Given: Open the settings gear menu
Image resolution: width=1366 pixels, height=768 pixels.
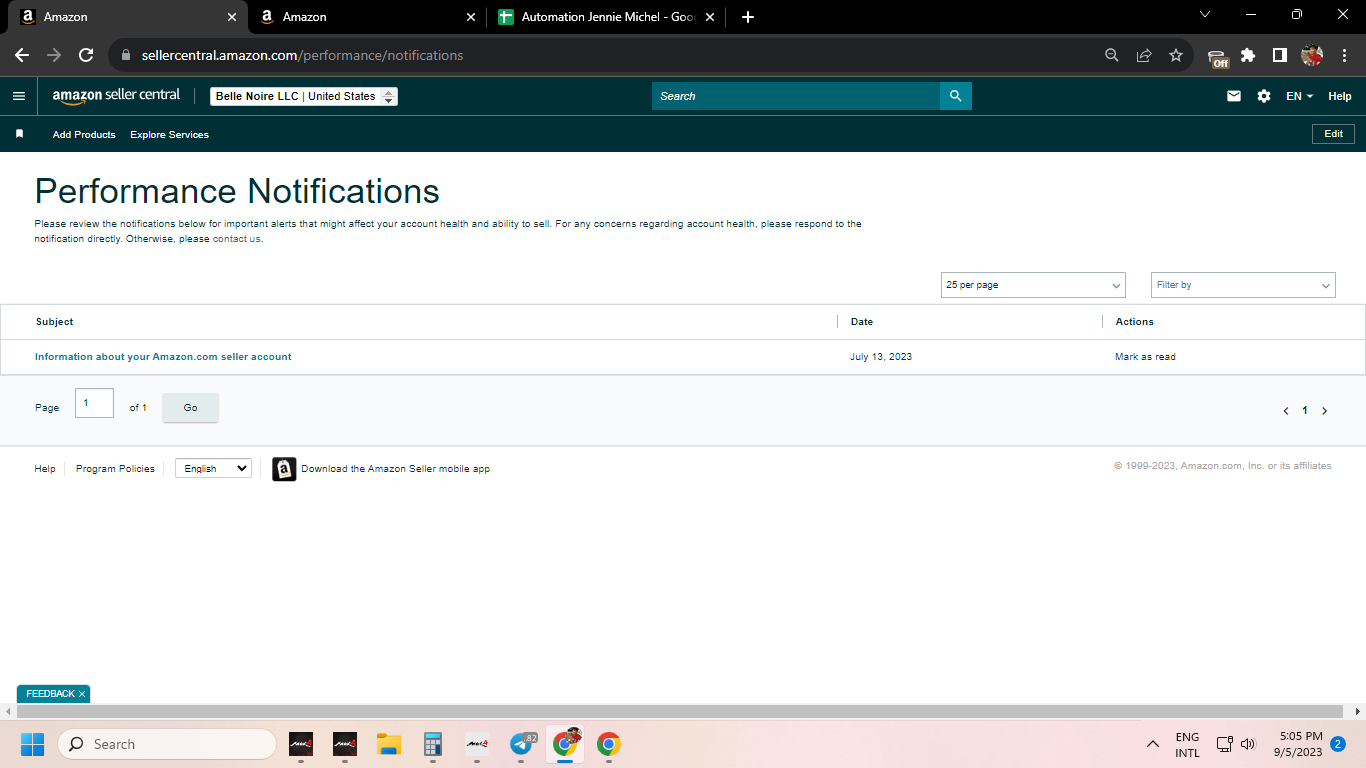Looking at the screenshot, I should pos(1264,96).
